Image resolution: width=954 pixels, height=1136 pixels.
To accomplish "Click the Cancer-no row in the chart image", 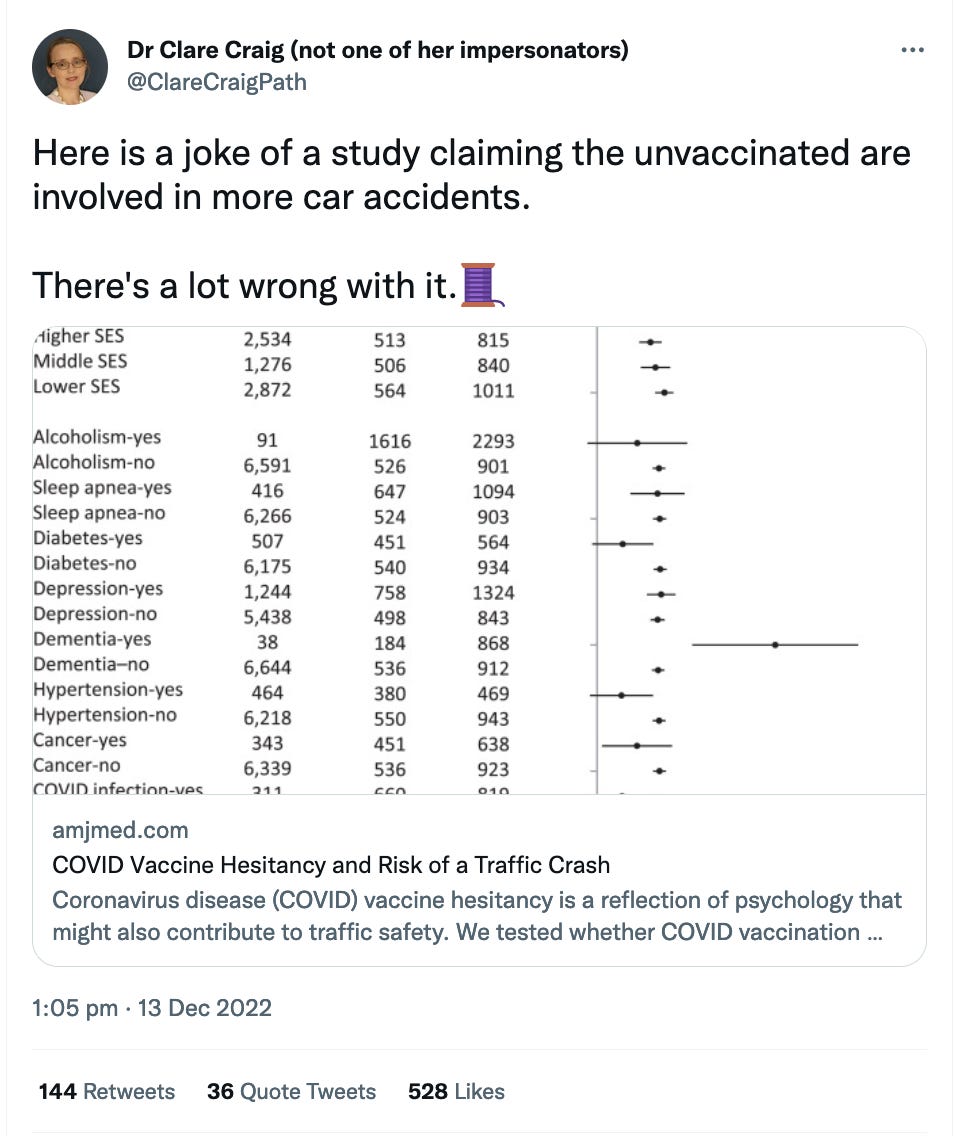I will (77, 766).
